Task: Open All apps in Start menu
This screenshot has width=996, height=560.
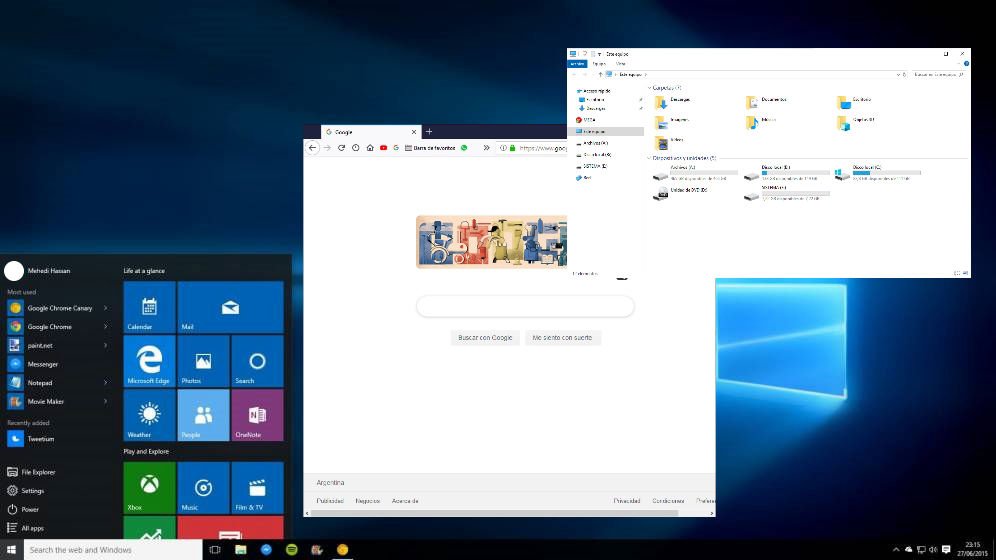Action: click(32, 528)
